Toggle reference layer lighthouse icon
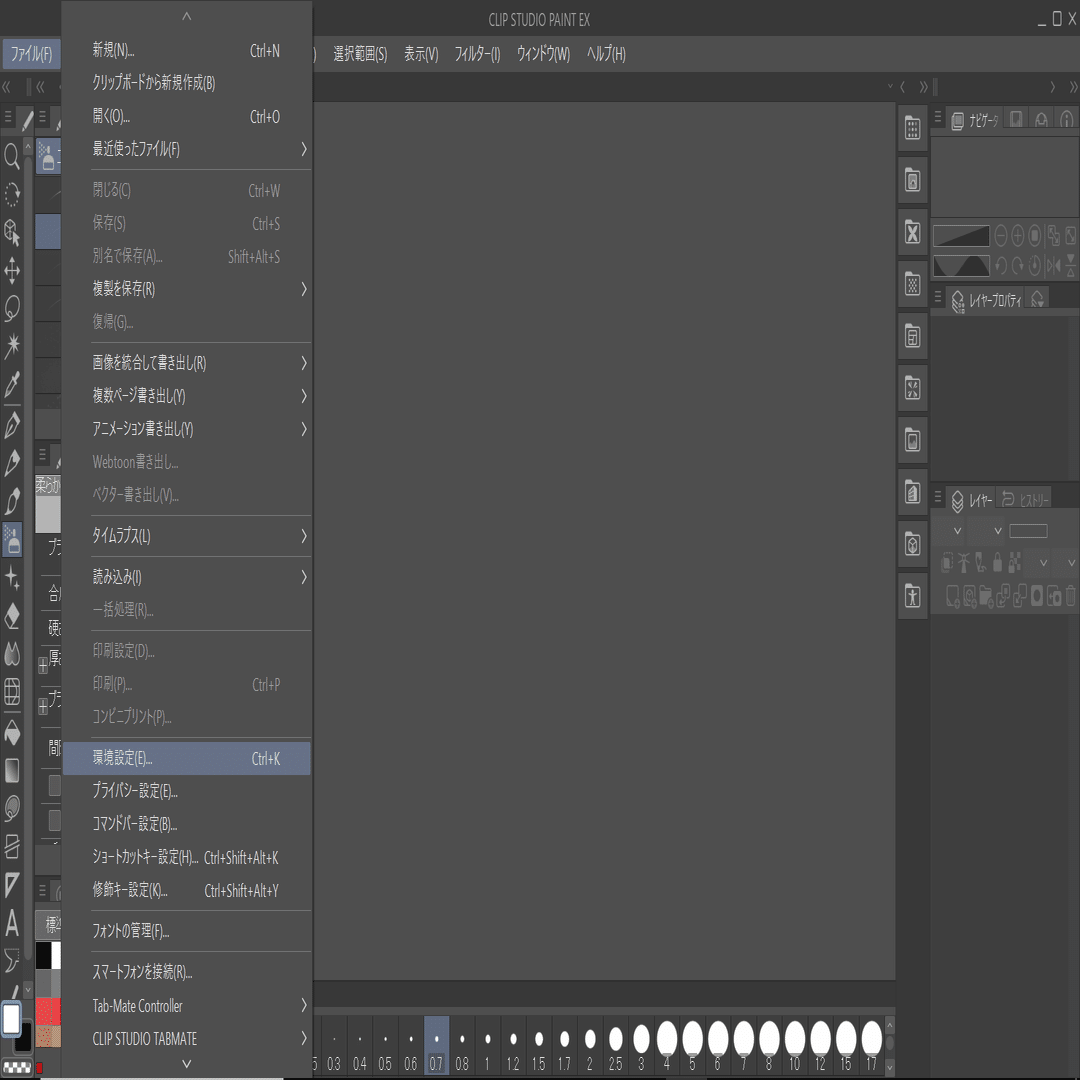The height and width of the screenshot is (1080, 1080). [x=964, y=563]
